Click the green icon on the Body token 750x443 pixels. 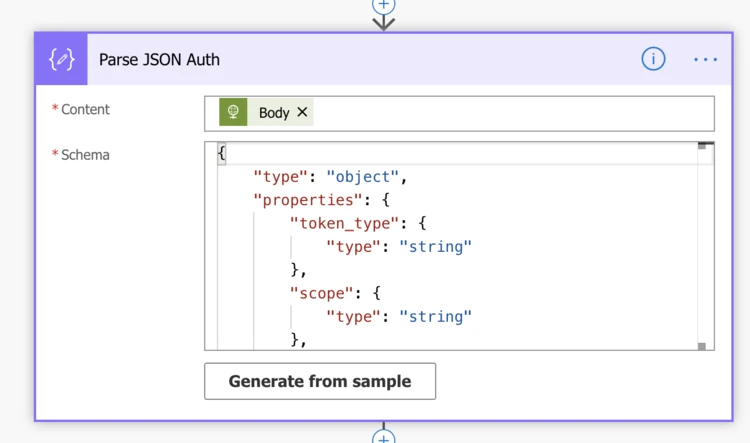click(233, 113)
